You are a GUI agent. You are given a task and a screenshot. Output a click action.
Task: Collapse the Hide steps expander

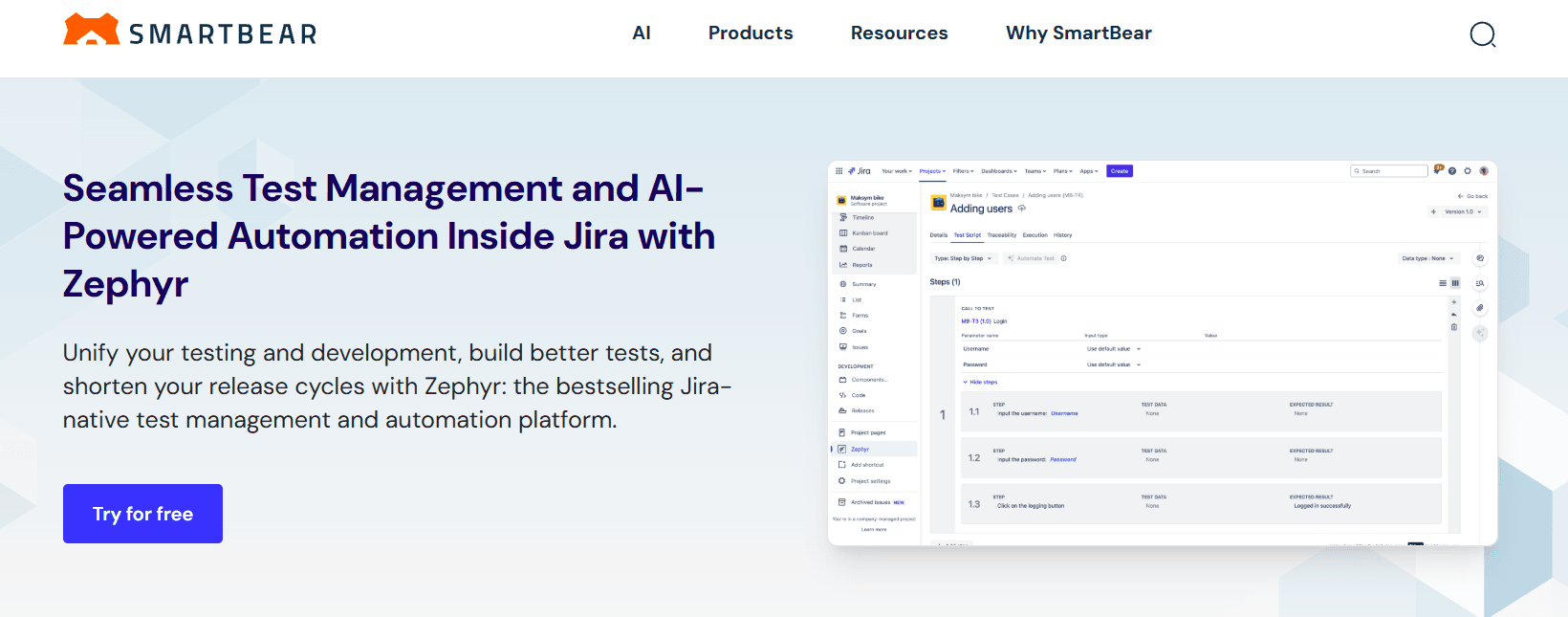(x=980, y=383)
